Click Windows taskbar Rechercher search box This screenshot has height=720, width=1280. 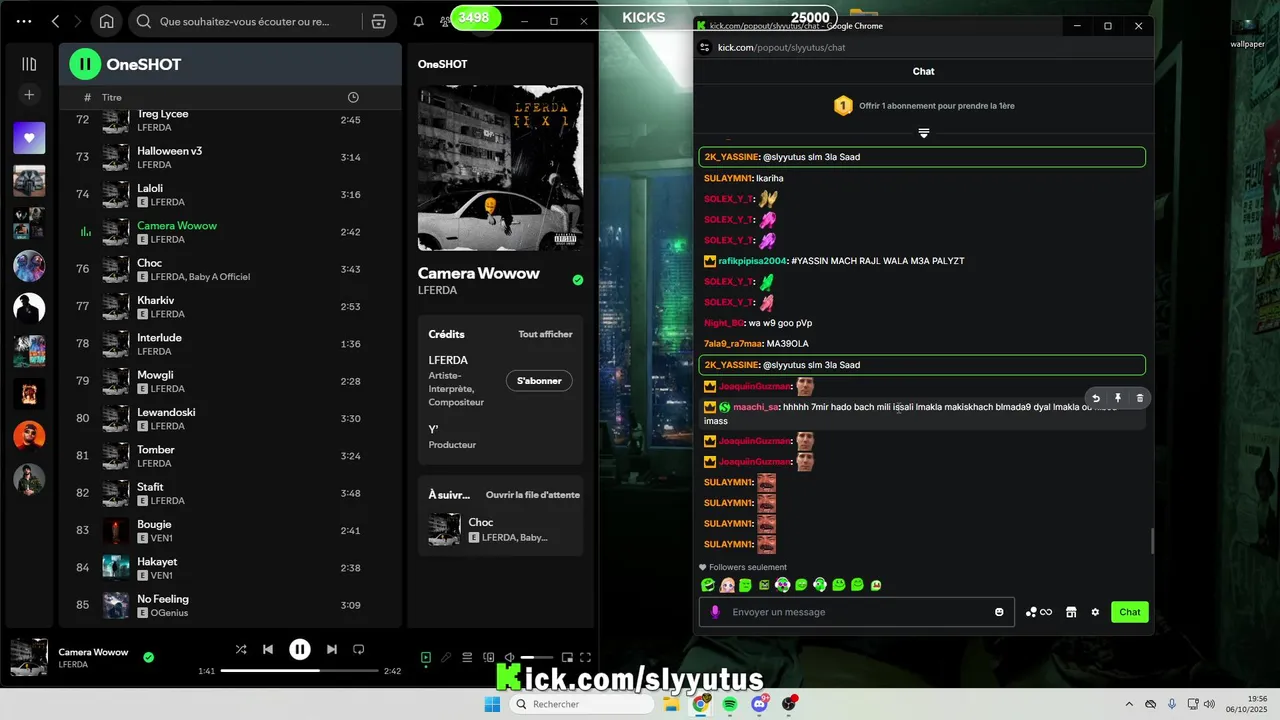[x=581, y=704]
